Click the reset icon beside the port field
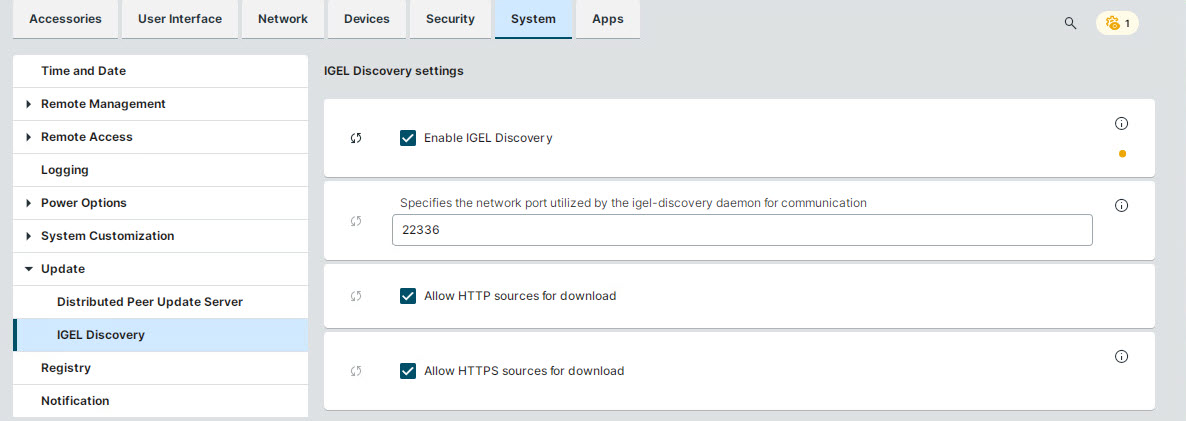Screen dimensions: 1186x421 (356, 221)
